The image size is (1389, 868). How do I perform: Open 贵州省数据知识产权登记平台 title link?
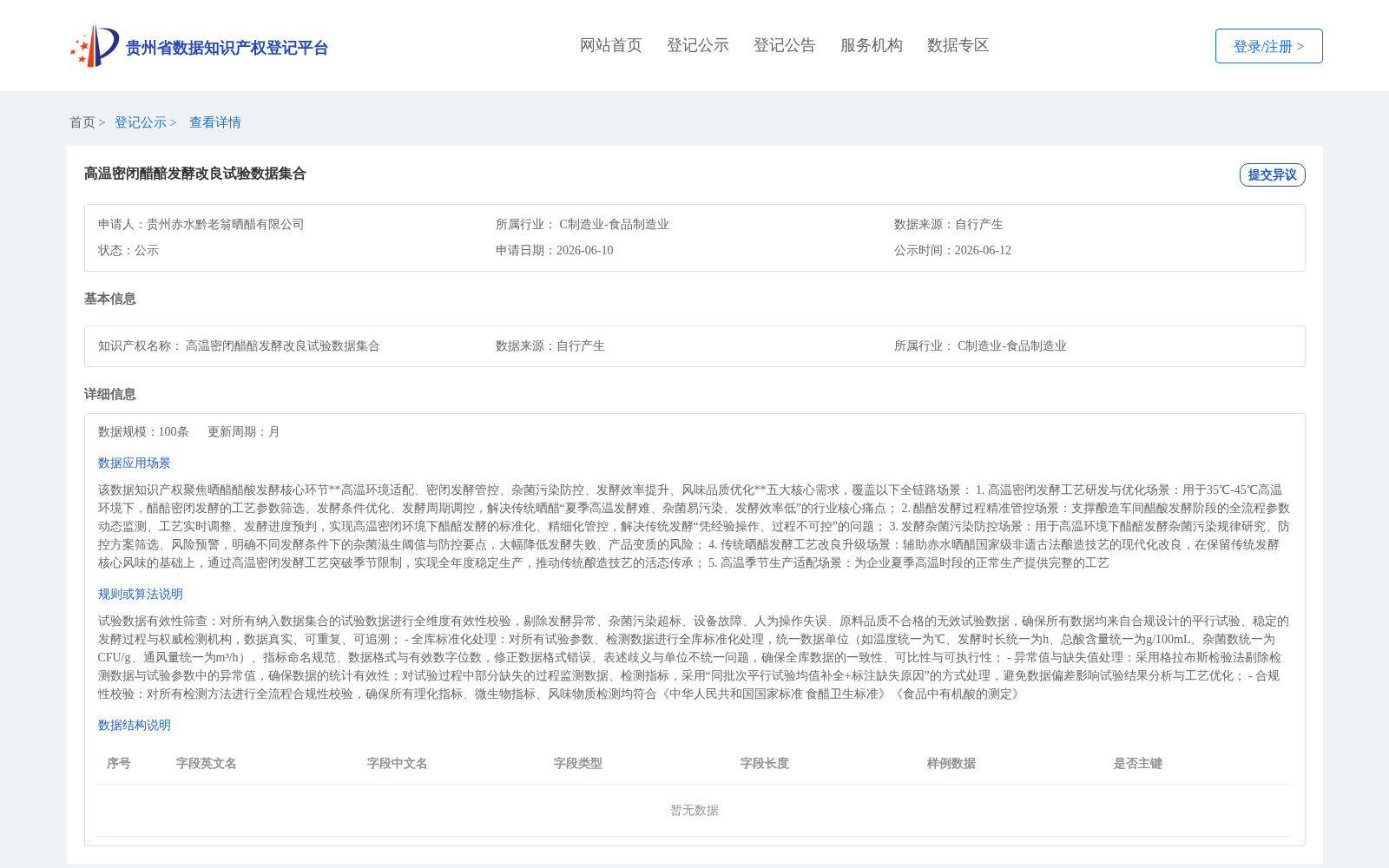227,48
